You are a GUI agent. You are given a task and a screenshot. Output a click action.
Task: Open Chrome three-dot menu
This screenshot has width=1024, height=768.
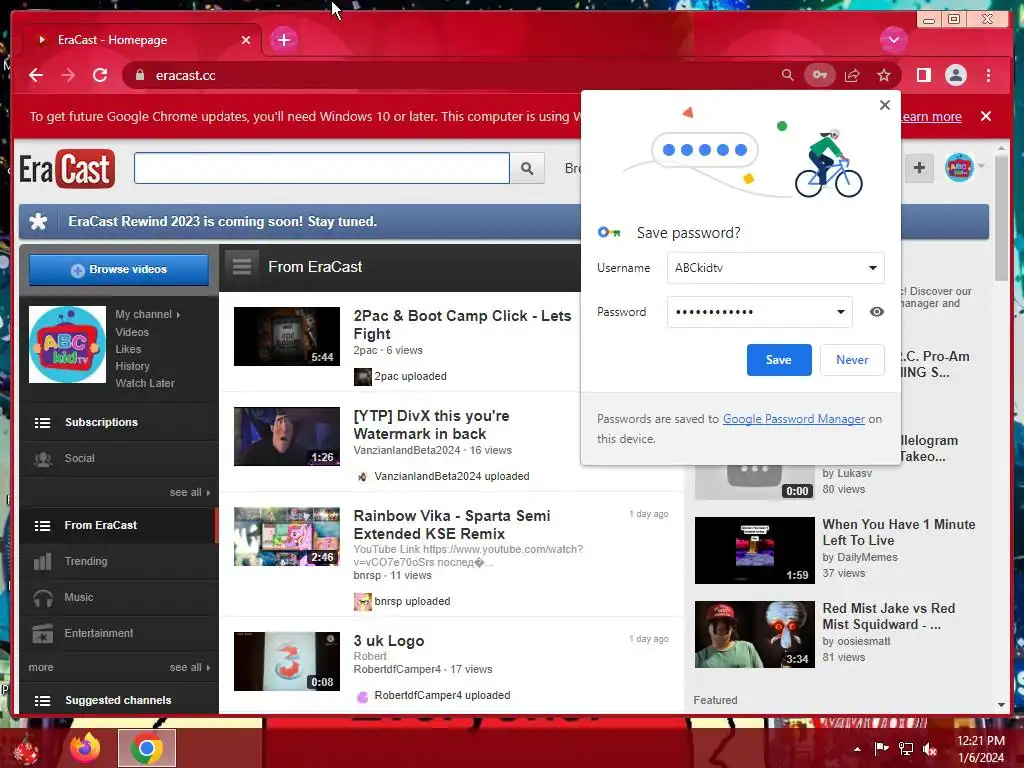click(x=988, y=75)
